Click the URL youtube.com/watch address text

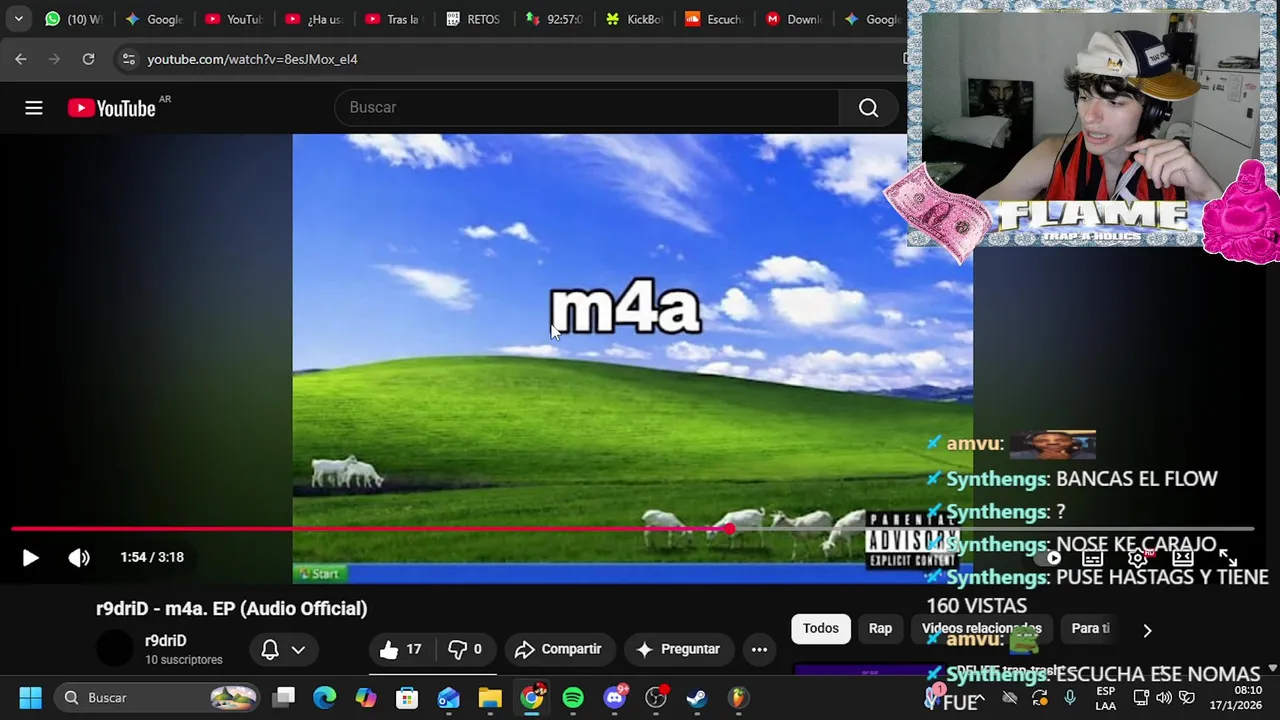coord(252,59)
